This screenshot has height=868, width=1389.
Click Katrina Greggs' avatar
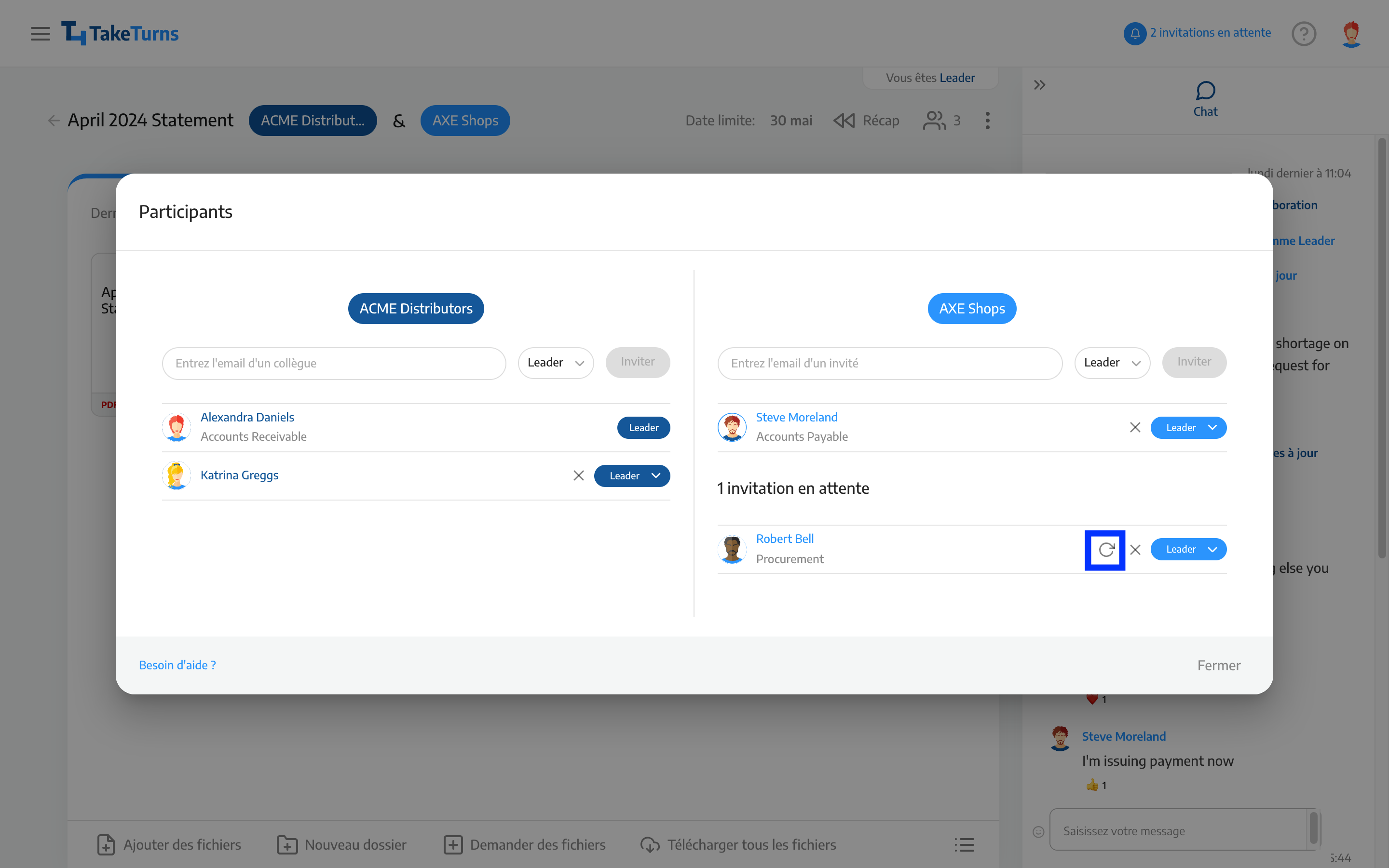tap(177, 475)
